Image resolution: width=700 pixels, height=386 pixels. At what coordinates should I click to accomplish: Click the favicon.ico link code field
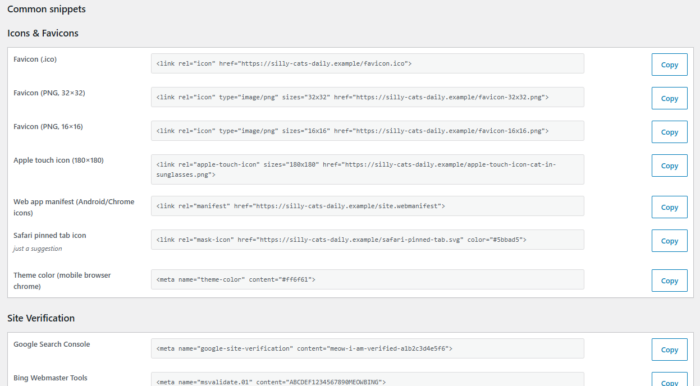[367, 63]
